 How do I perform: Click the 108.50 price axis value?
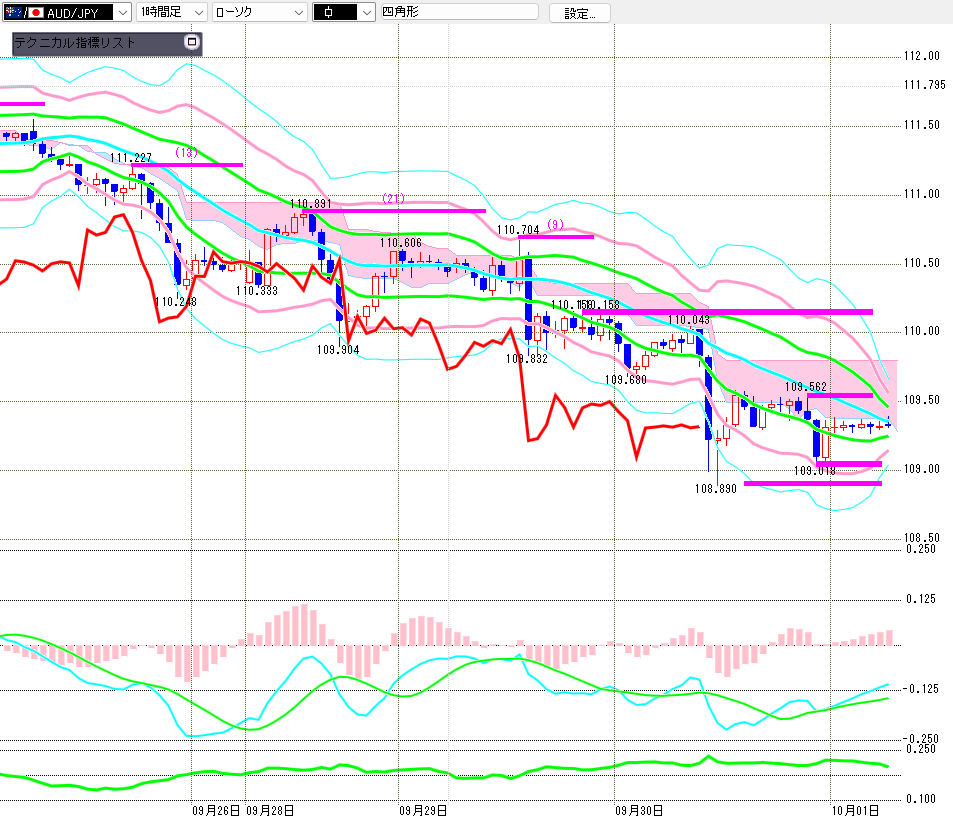921,538
